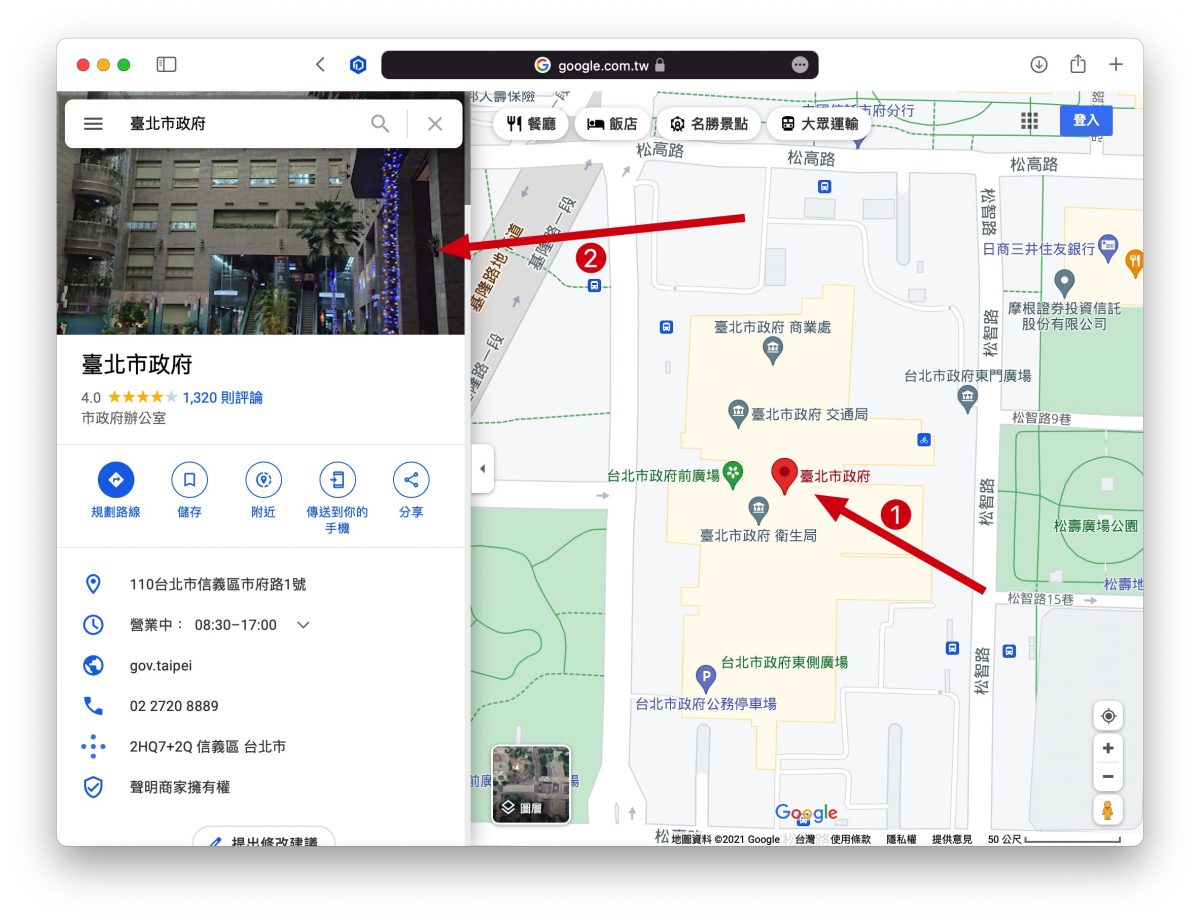1200x921 pixels.
Task: Click the 隱私權 privacy link
Action: [901, 840]
